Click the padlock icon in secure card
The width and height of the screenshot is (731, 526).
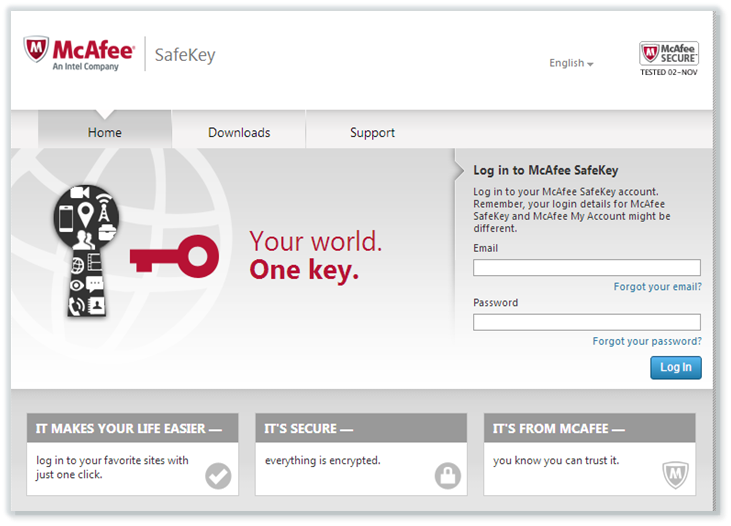(x=448, y=476)
